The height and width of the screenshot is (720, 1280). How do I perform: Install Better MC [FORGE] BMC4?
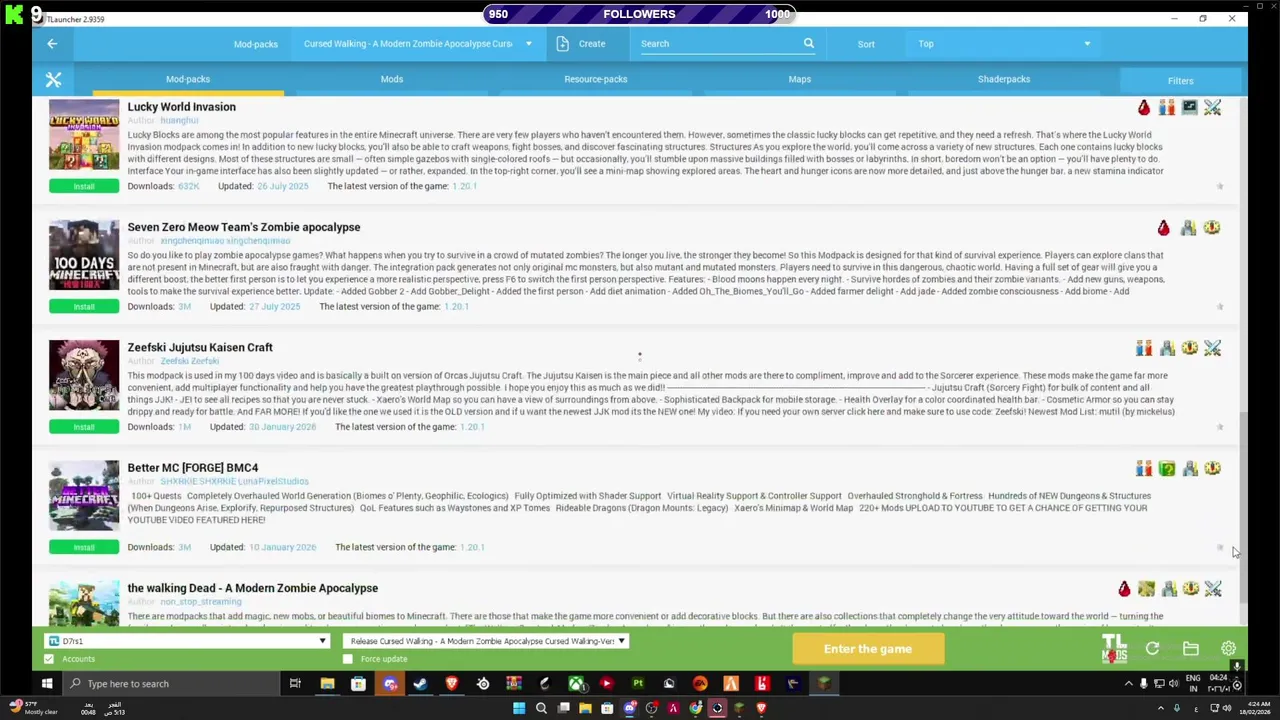[84, 547]
